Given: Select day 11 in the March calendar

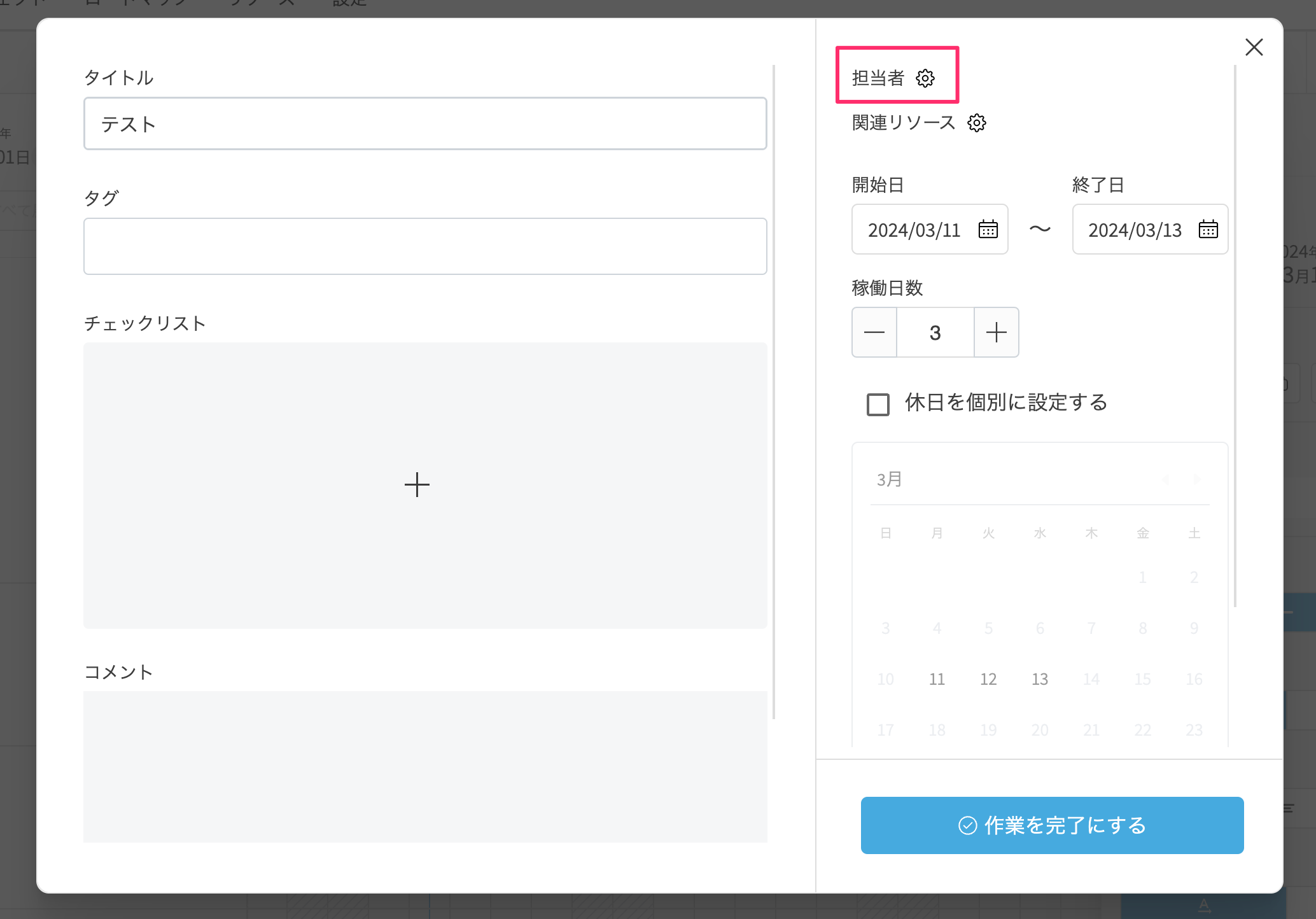Looking at the screenshot, I should tap(937, 679).
